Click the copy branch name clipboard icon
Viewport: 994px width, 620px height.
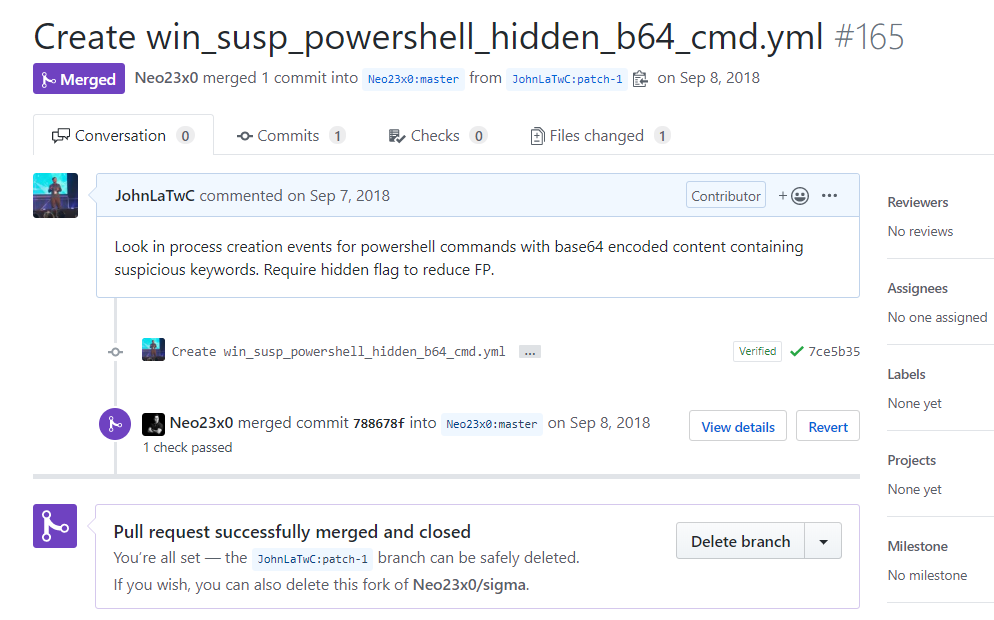(640, 79)
